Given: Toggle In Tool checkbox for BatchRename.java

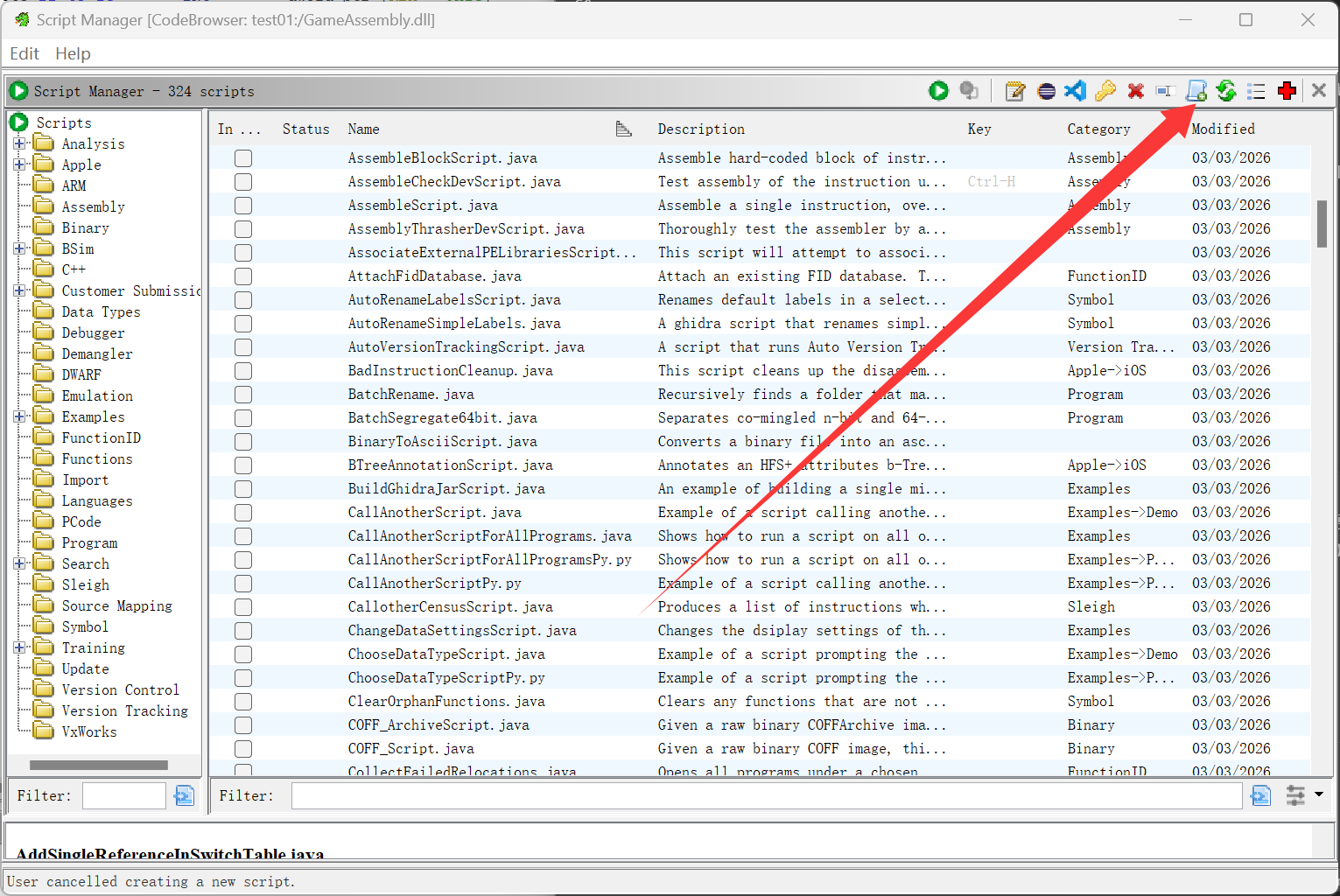Looking at the screenshot, I should click(x=243, y=395).
